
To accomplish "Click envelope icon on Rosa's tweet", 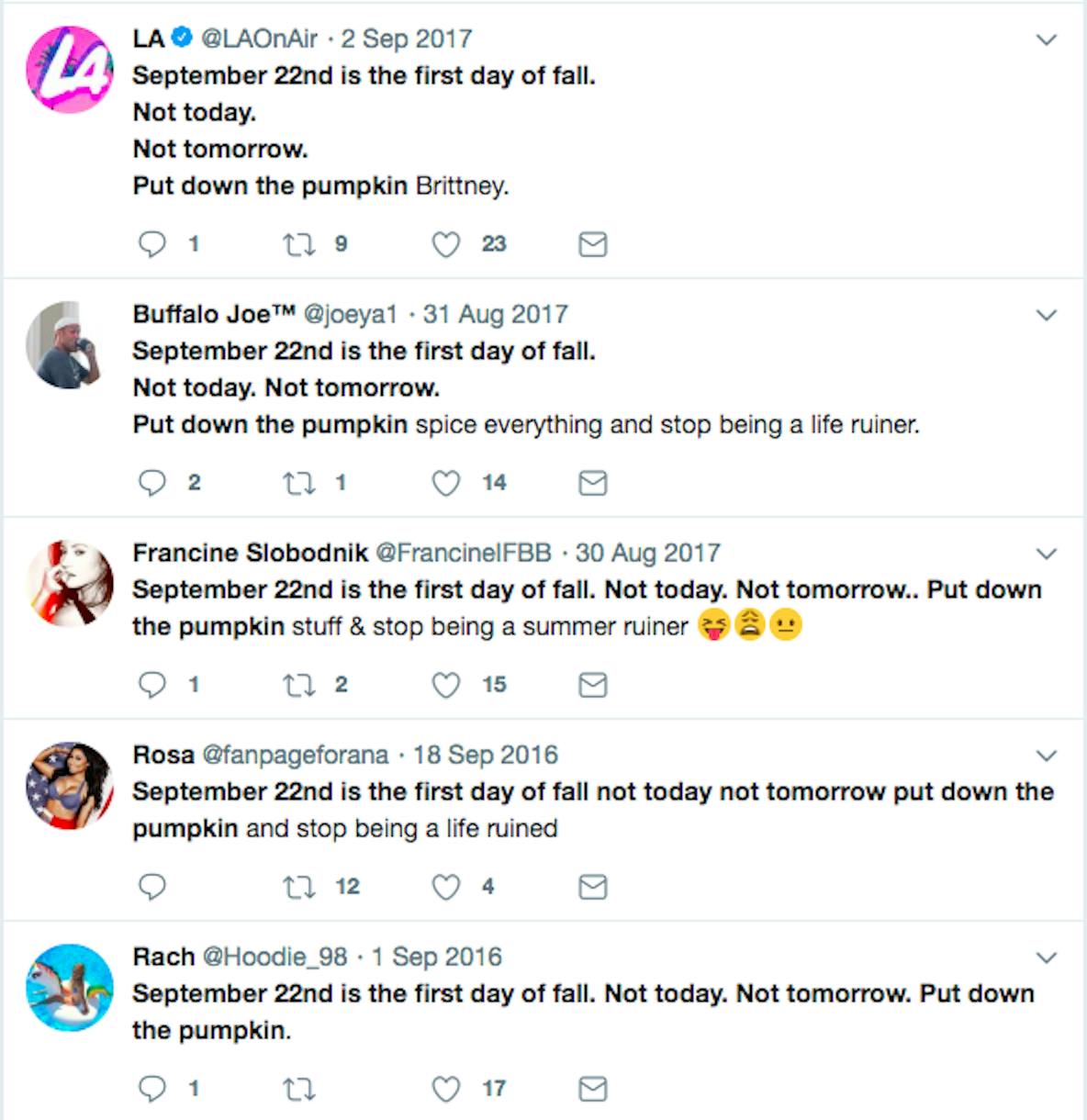I will [x=593, y=887].
